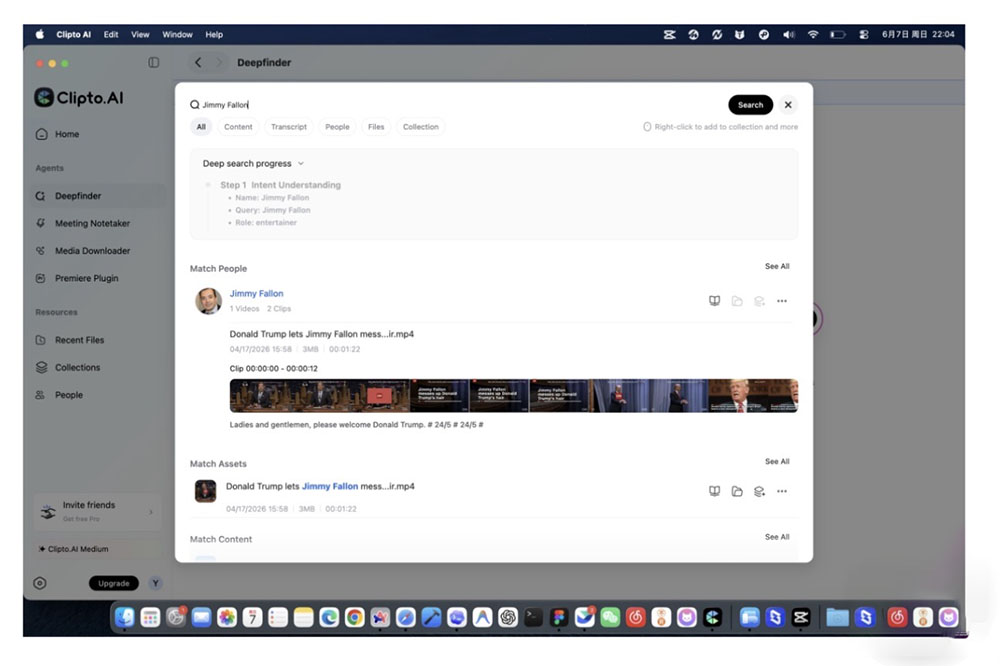Open the Window menu

click(177, 34)
